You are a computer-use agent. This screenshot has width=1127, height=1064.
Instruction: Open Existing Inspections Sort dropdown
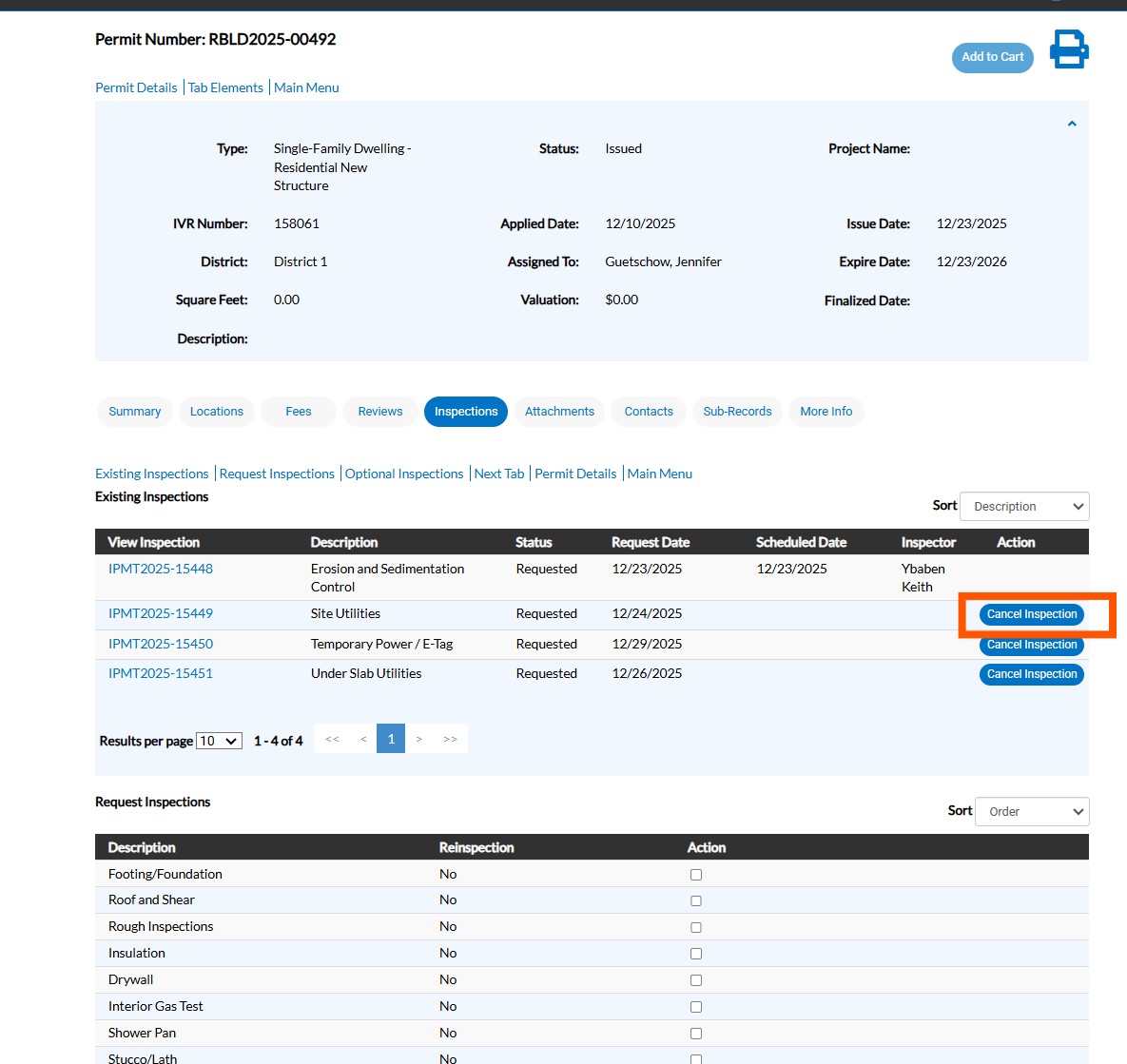(1024, 507)
